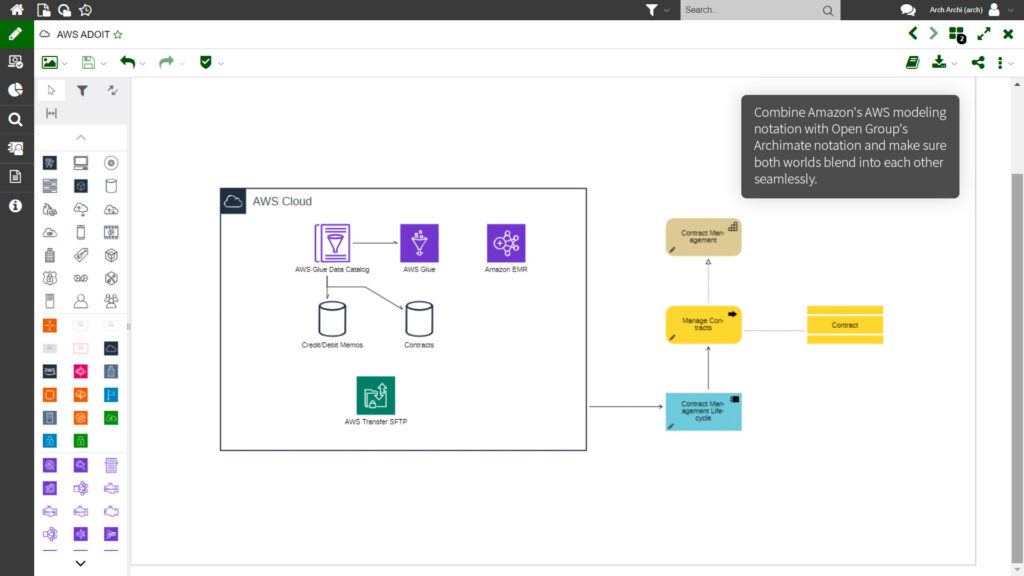Open the Arch Archi user account menu

(954, 10)
